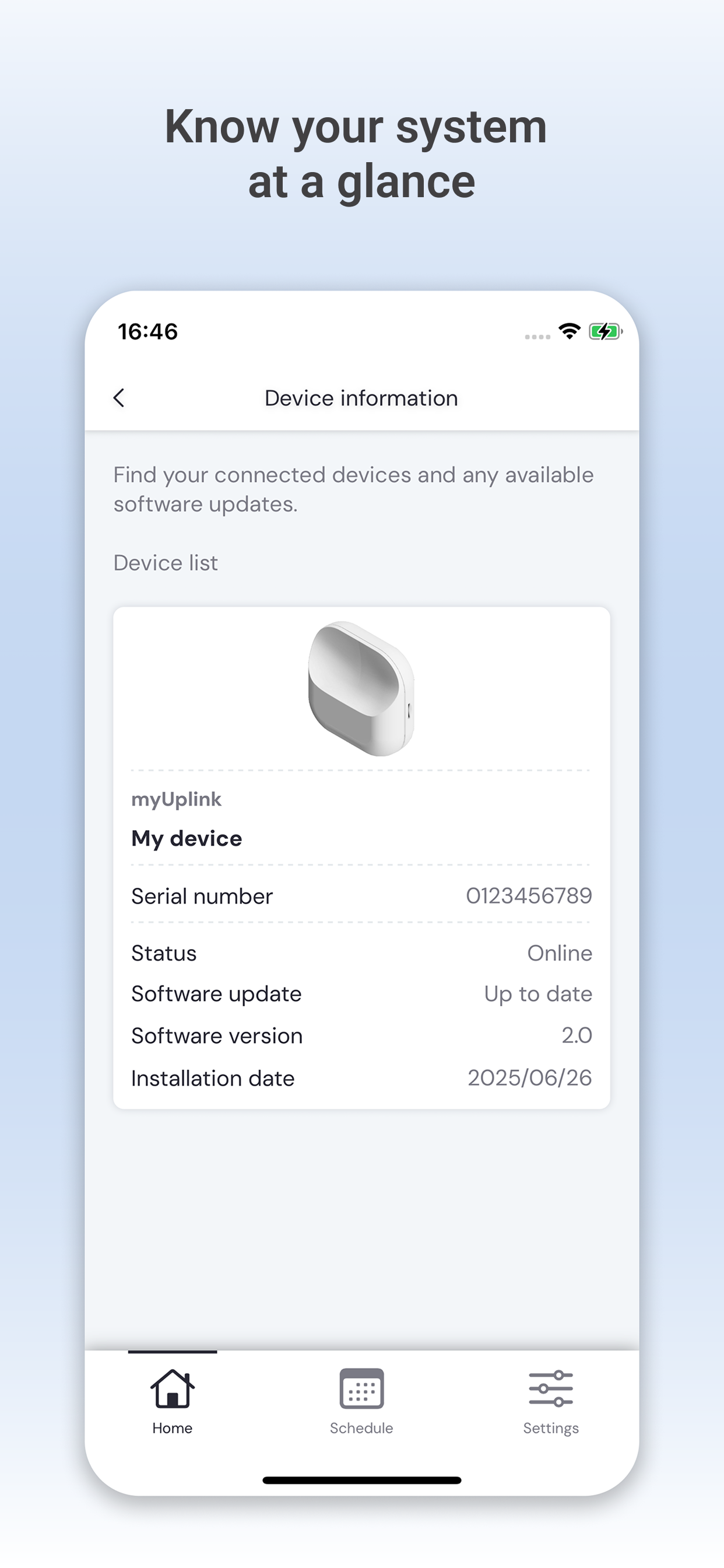Tap the Serial number 0123456789 value
Image resolution: width=724 pixels, height=1568 pixels.
(529, 895)
